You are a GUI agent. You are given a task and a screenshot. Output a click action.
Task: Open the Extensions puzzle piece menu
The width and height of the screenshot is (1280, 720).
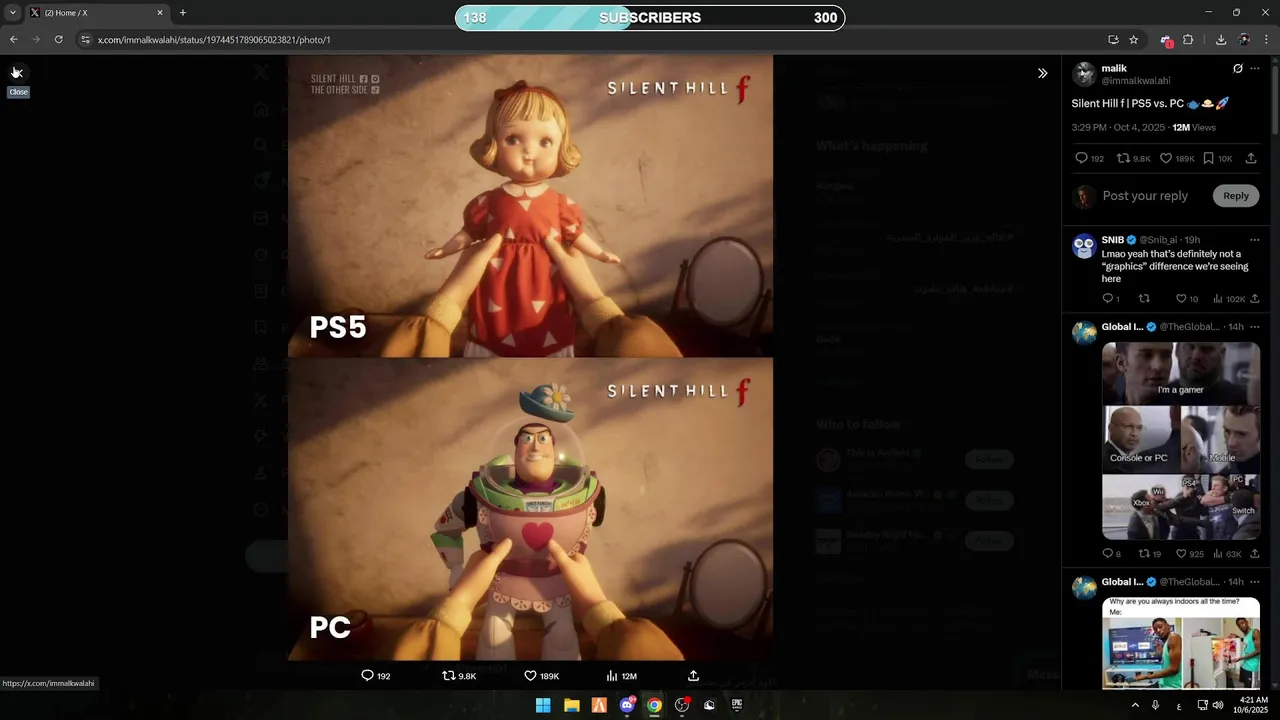[x=1188, y=40]
